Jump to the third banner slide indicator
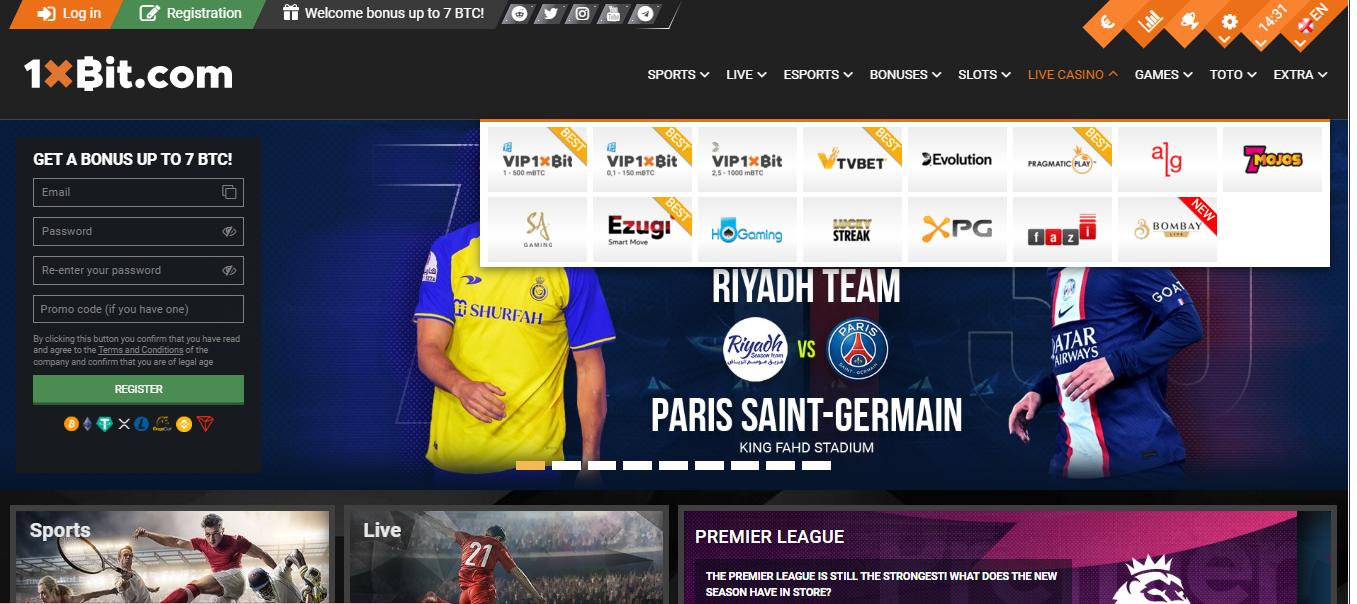Viewport: 1357px width, 604px height. 602,465
